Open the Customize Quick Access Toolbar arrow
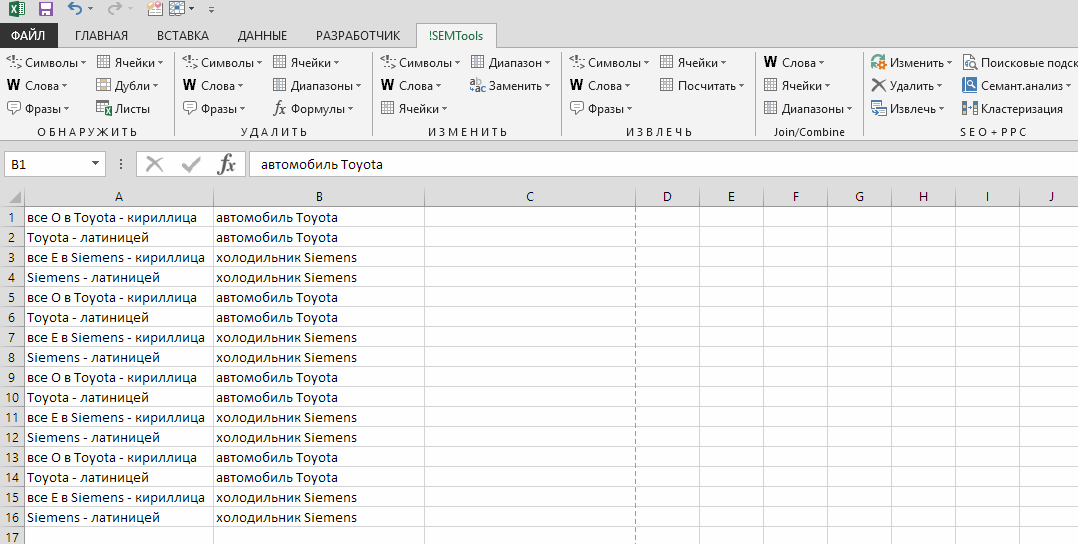The height and width of the screenshot is (544, 1078). (211, 10)
